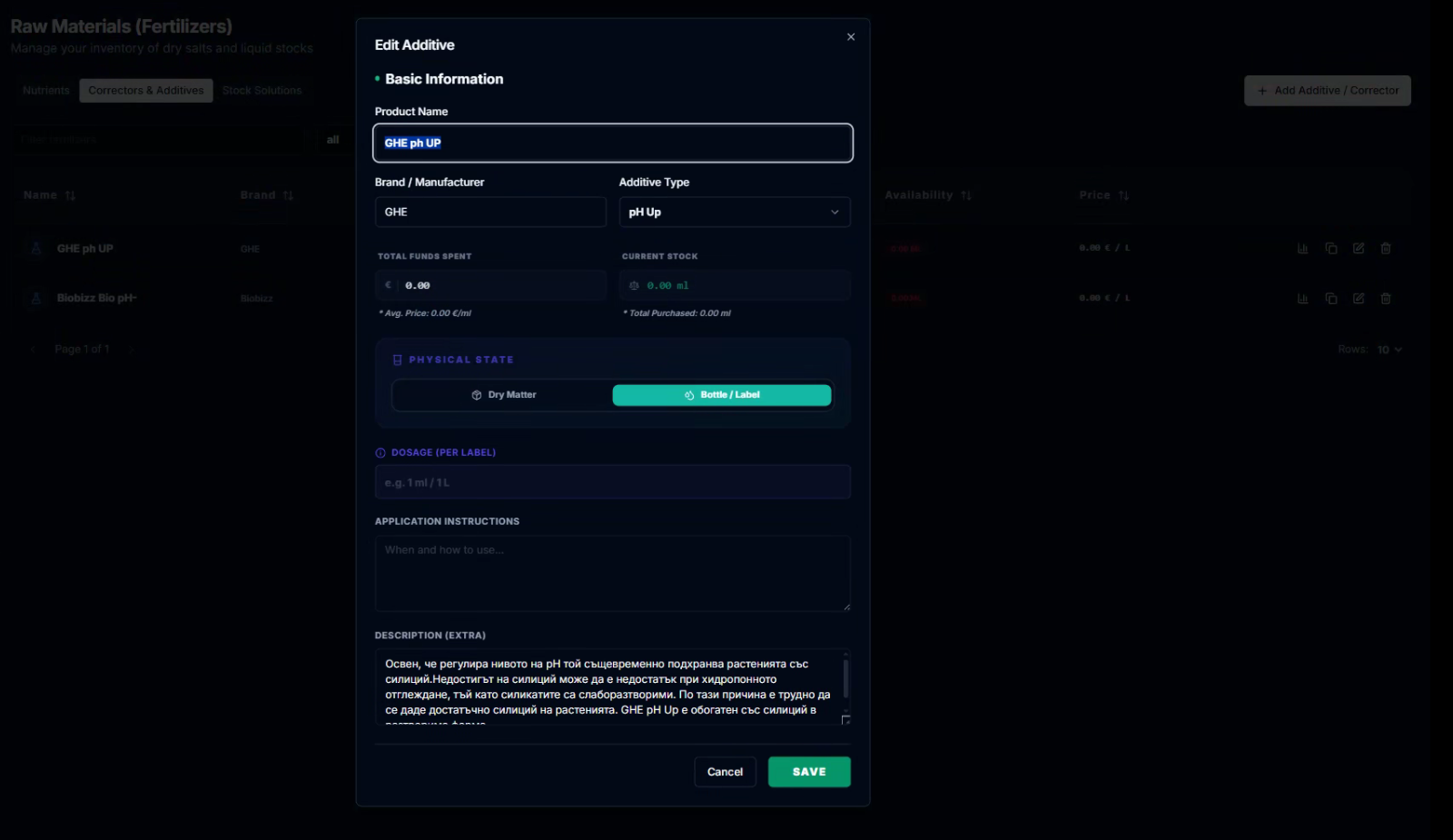Open the Additive Type dropdown
This screenshot has height=840, width=1453.
[x=735, y=212]
